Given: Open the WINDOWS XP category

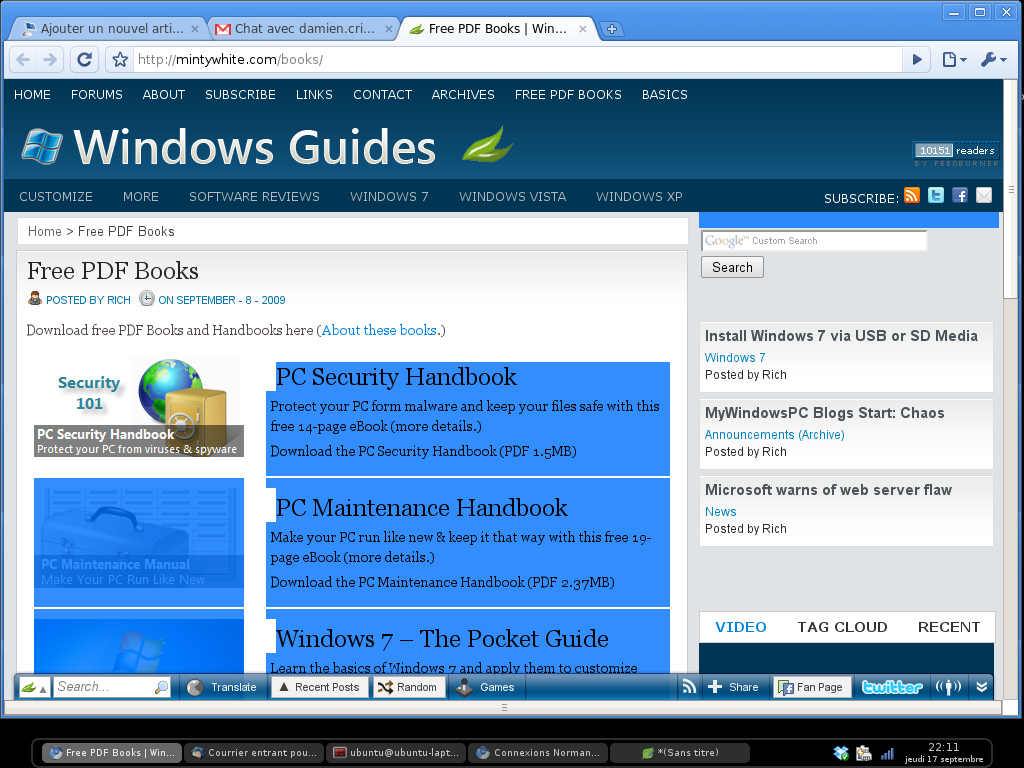Looking at the screenshot, I should (x=639, y=197).
